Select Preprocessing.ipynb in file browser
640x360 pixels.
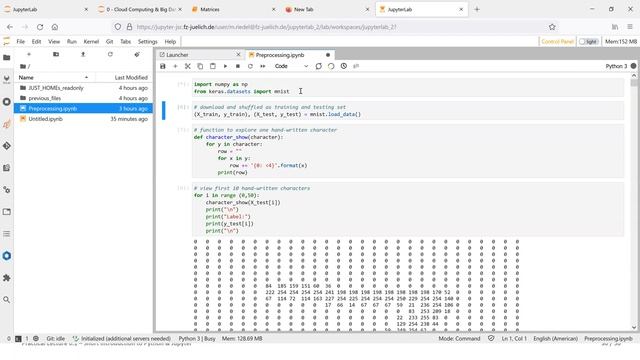83,109
